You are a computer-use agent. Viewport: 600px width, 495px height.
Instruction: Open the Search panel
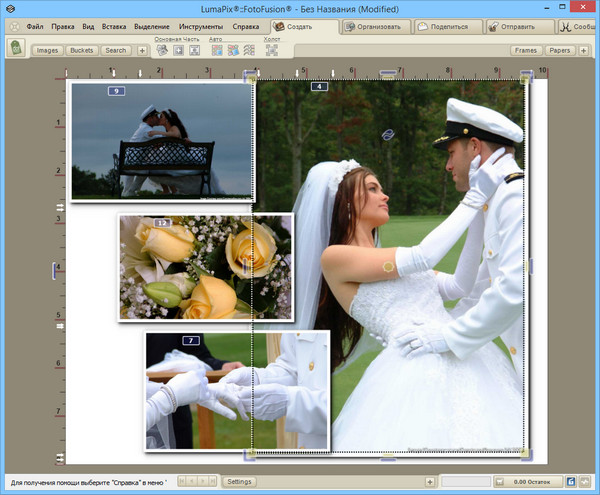click(116, 50)
